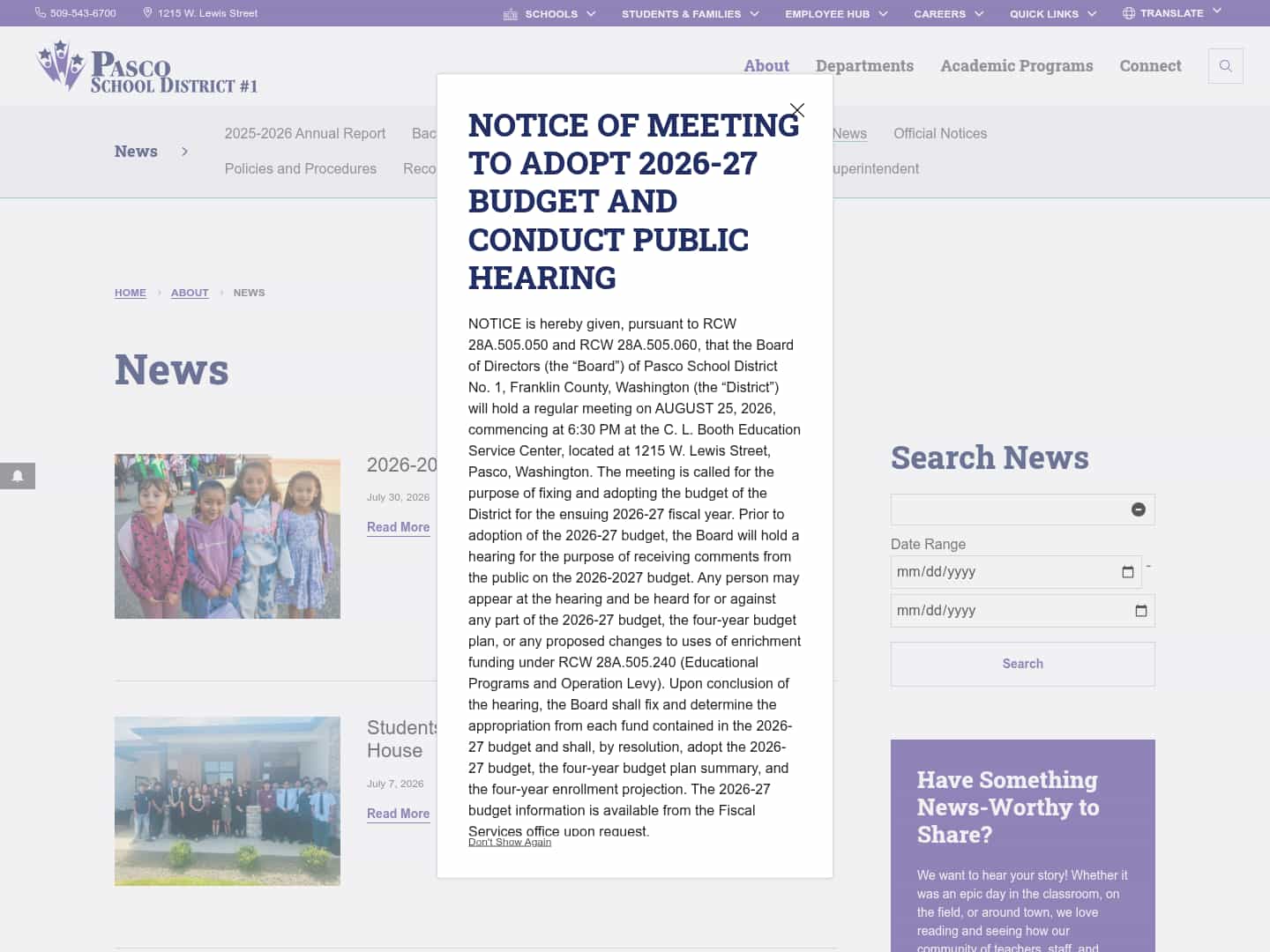
Task: Open the students at house photo thumbnail
Action: [x=228, y=801]
